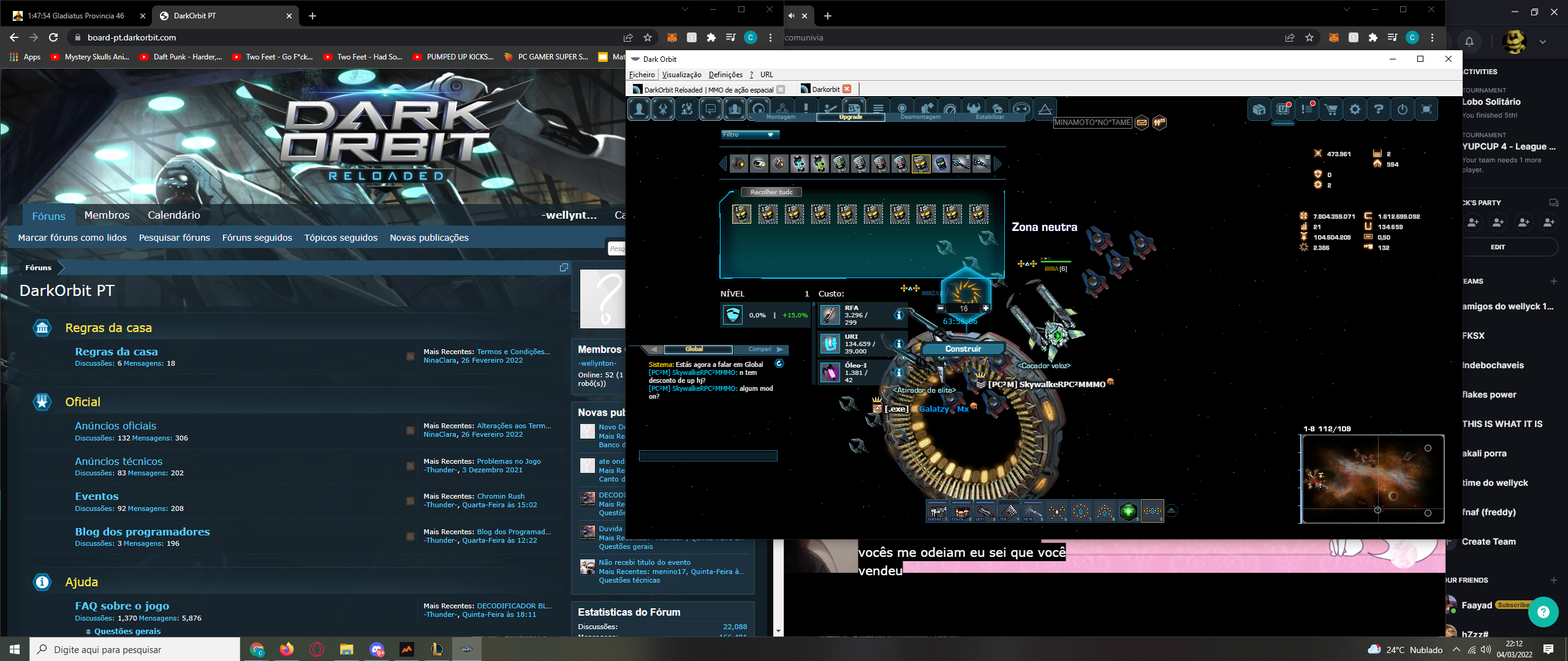Click the RFA cost info icon
Screen dimensions: 1568x661
tap(899, 315)
